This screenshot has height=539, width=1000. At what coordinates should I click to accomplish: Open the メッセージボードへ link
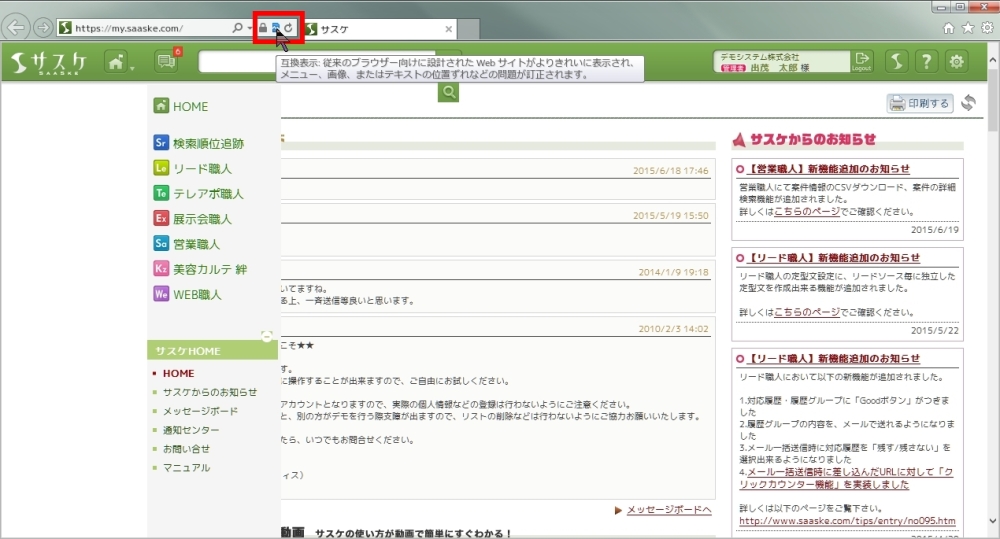point(668,510)
